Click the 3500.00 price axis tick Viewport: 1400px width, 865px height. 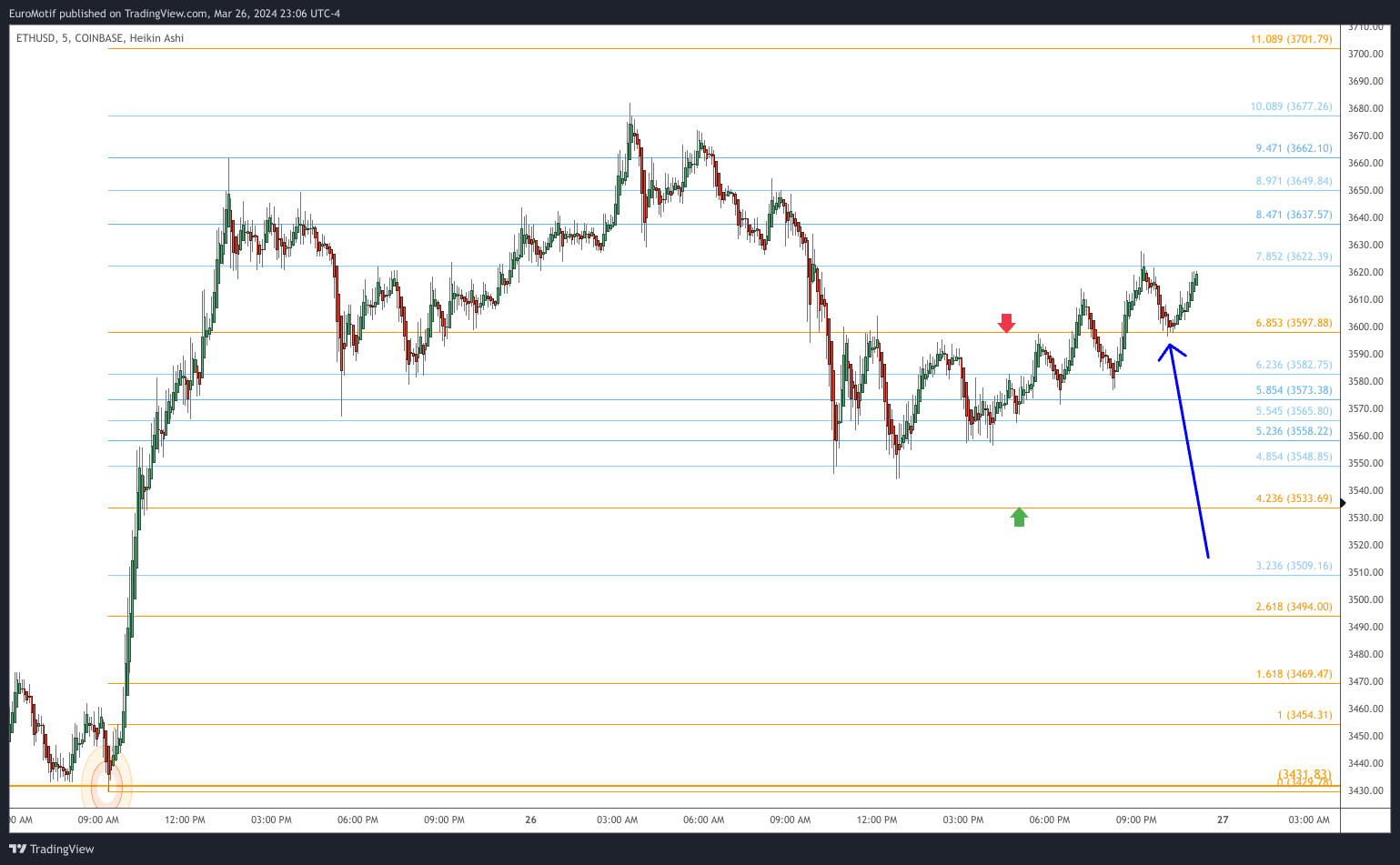click(1366, 599)
